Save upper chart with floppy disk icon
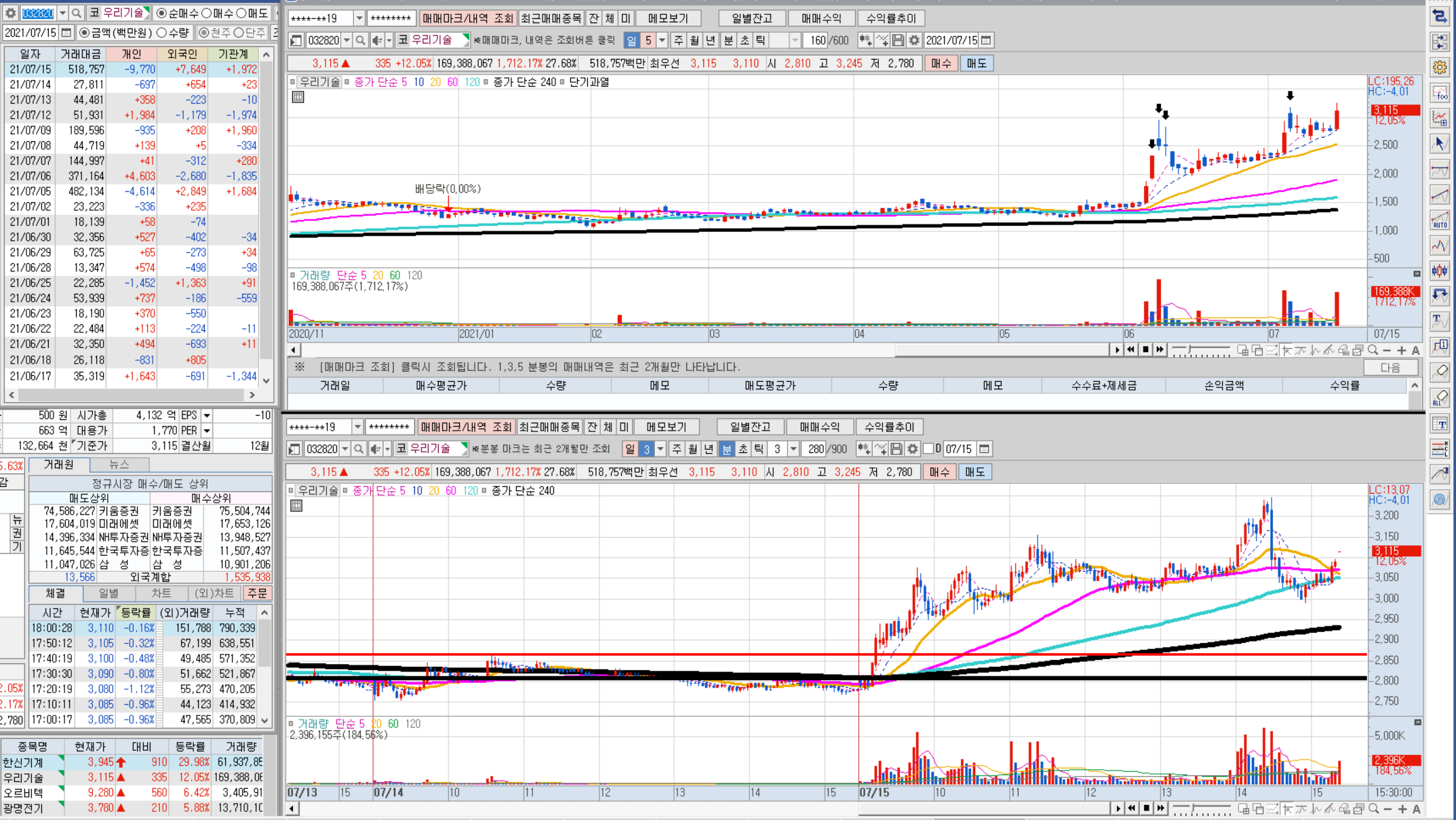1456x820 pixels. click(x=898, y=41)
